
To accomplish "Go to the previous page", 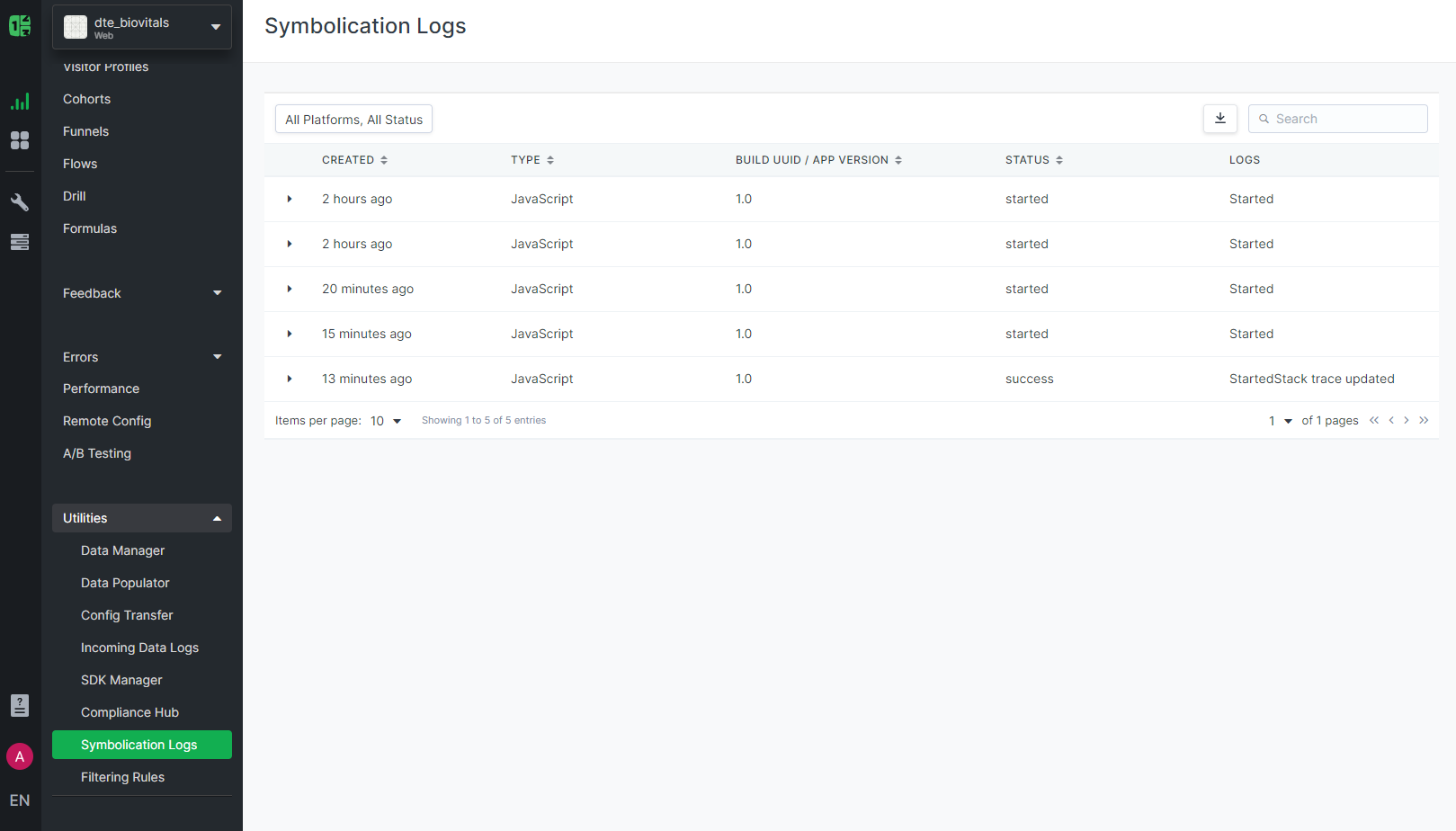I will point(1391,420).
